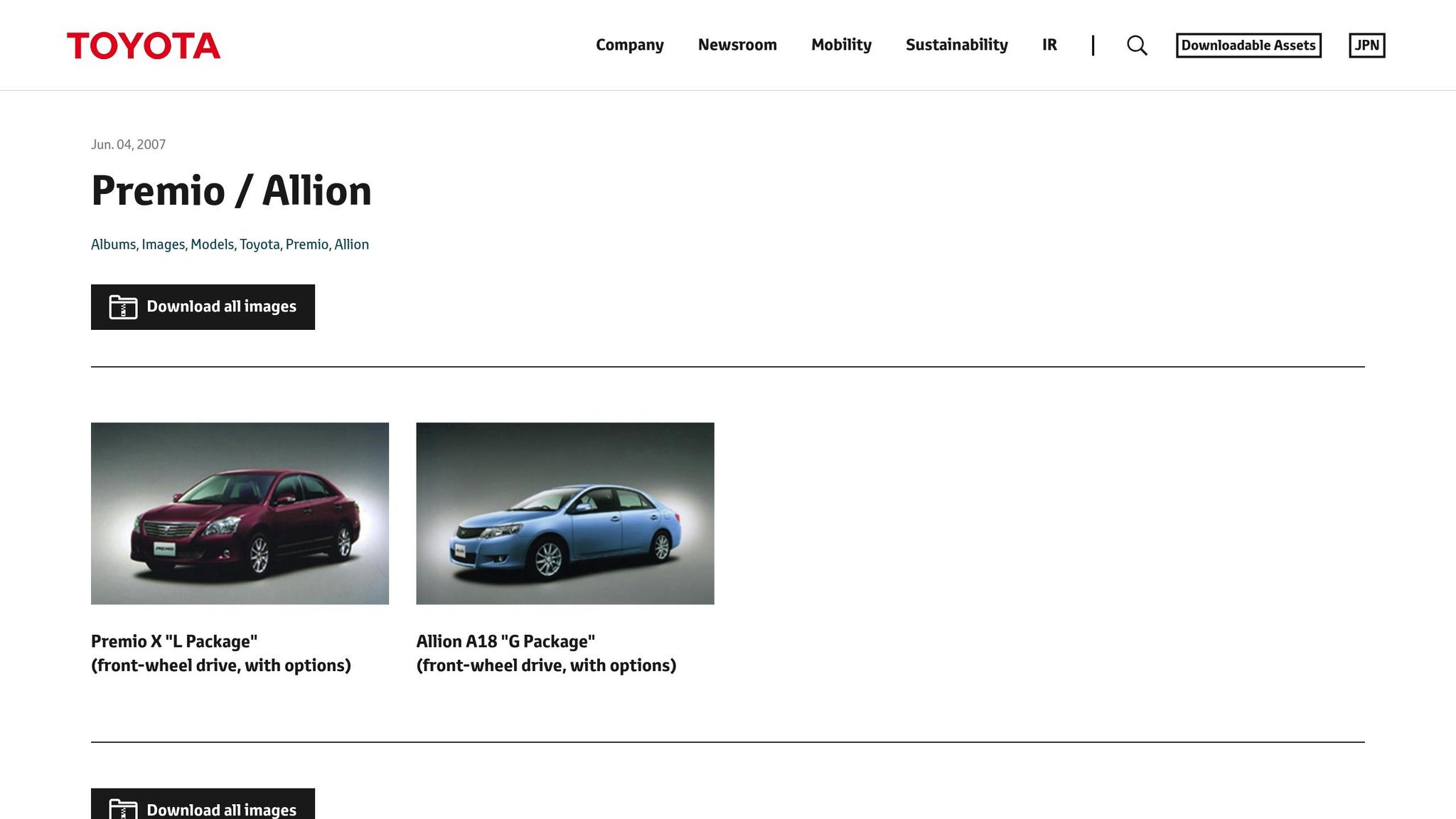Screen dimensions: 1456x819
Task: Click the Toyota logo
Action: tap(143, 45)
